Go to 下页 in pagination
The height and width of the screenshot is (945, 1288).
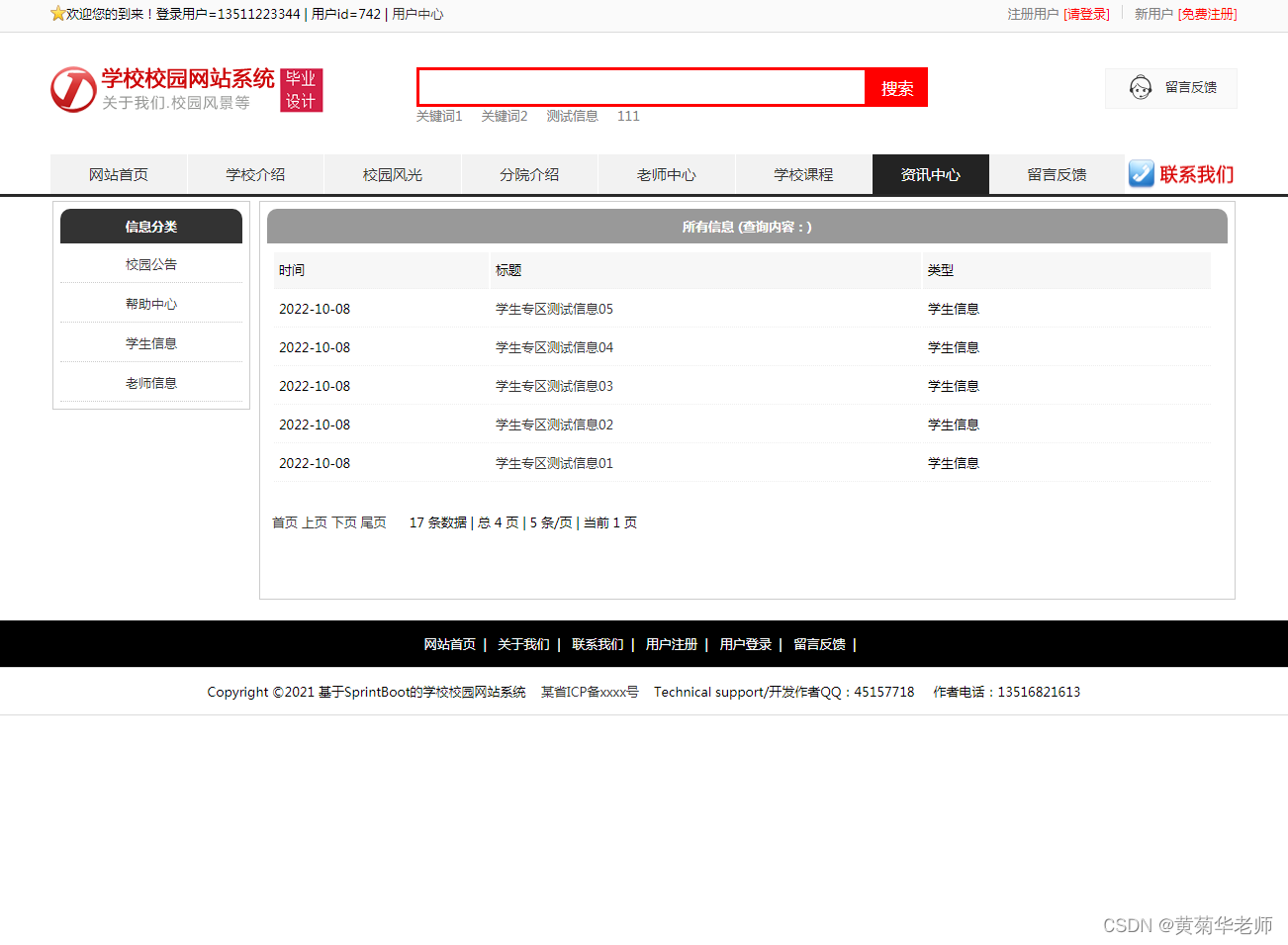coord(344,522)
